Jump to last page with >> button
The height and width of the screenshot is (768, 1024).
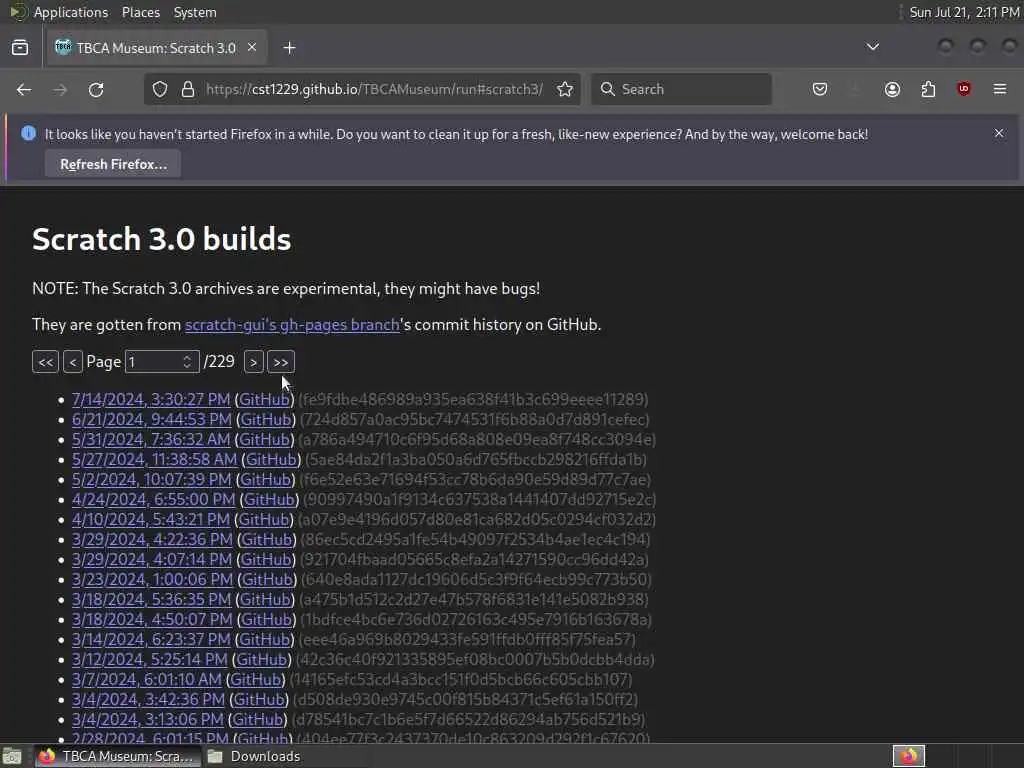(x=281, y=362)
